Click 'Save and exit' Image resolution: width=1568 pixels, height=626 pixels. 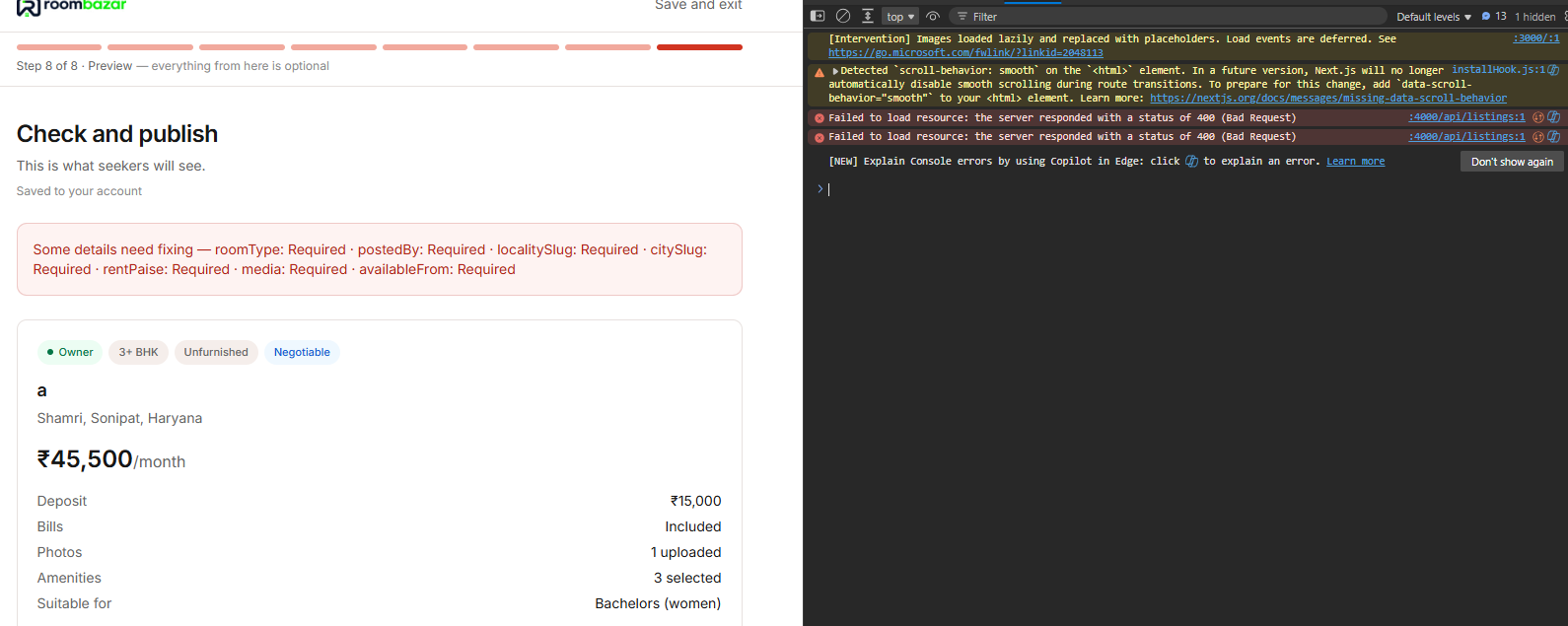(x=698, y=5)
